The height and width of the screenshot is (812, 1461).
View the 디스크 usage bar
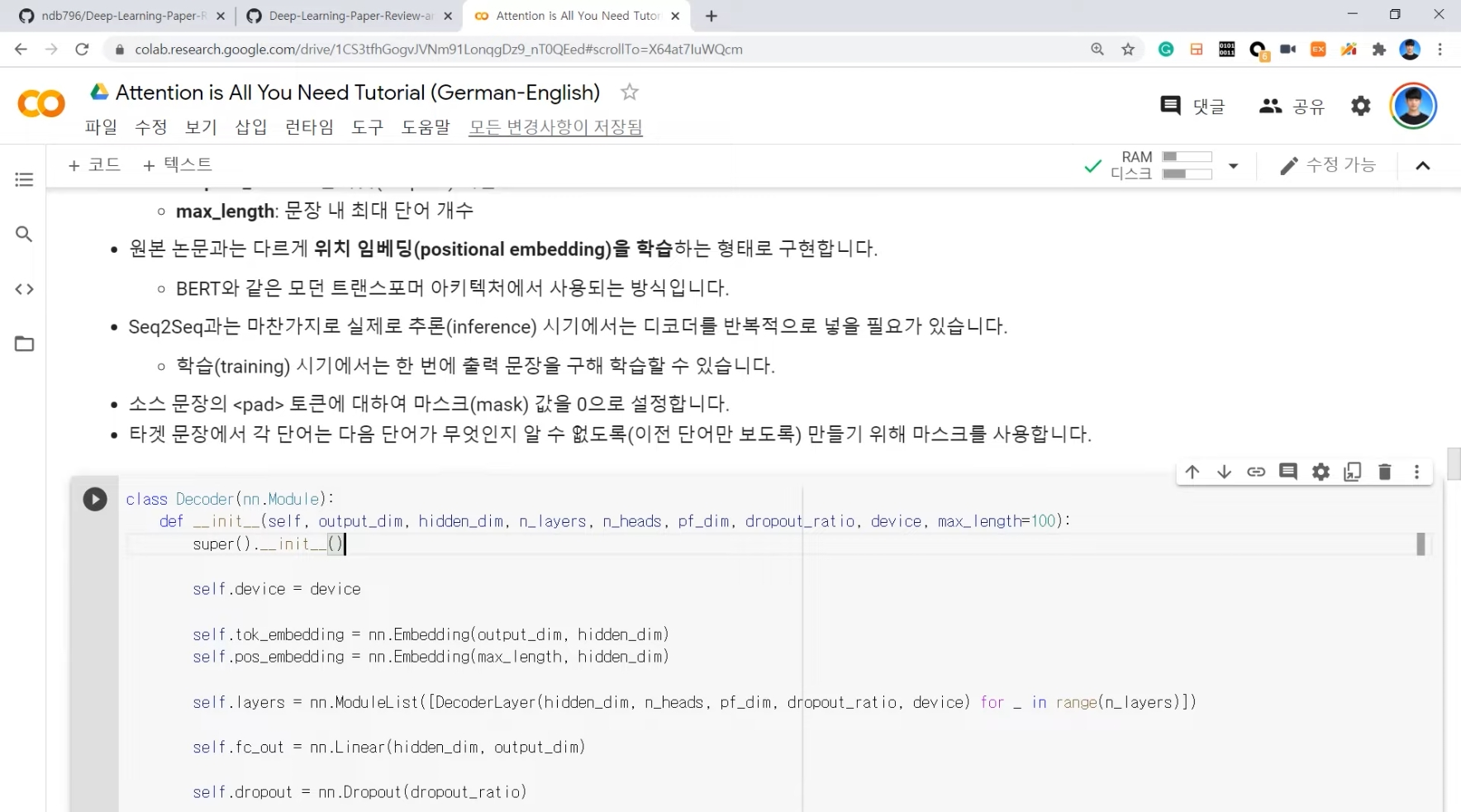(x=1187, y=173)
